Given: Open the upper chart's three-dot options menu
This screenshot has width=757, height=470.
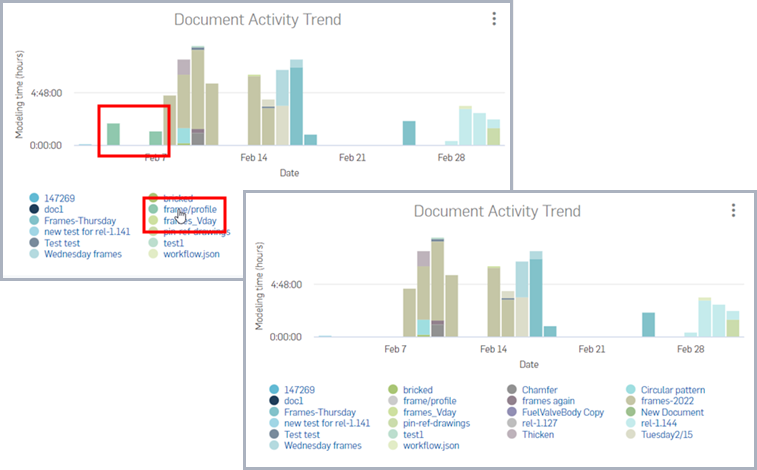Looking at the screenshot, I should tap(494, 19).
